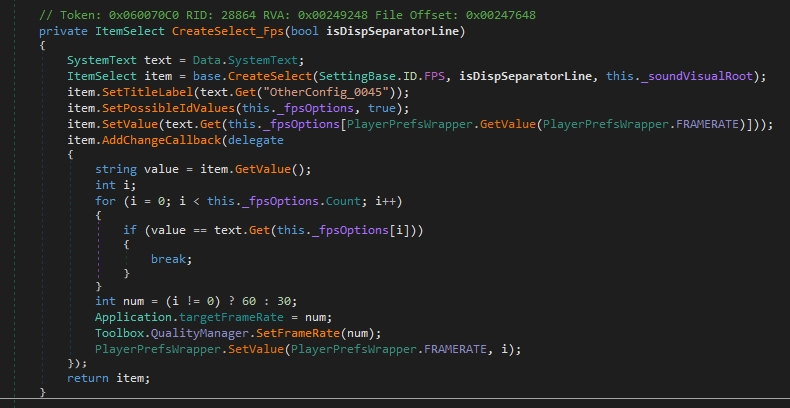The image size is (790, 408).
Task: Open the 'Application' class reference
Action: pos(134,318)
